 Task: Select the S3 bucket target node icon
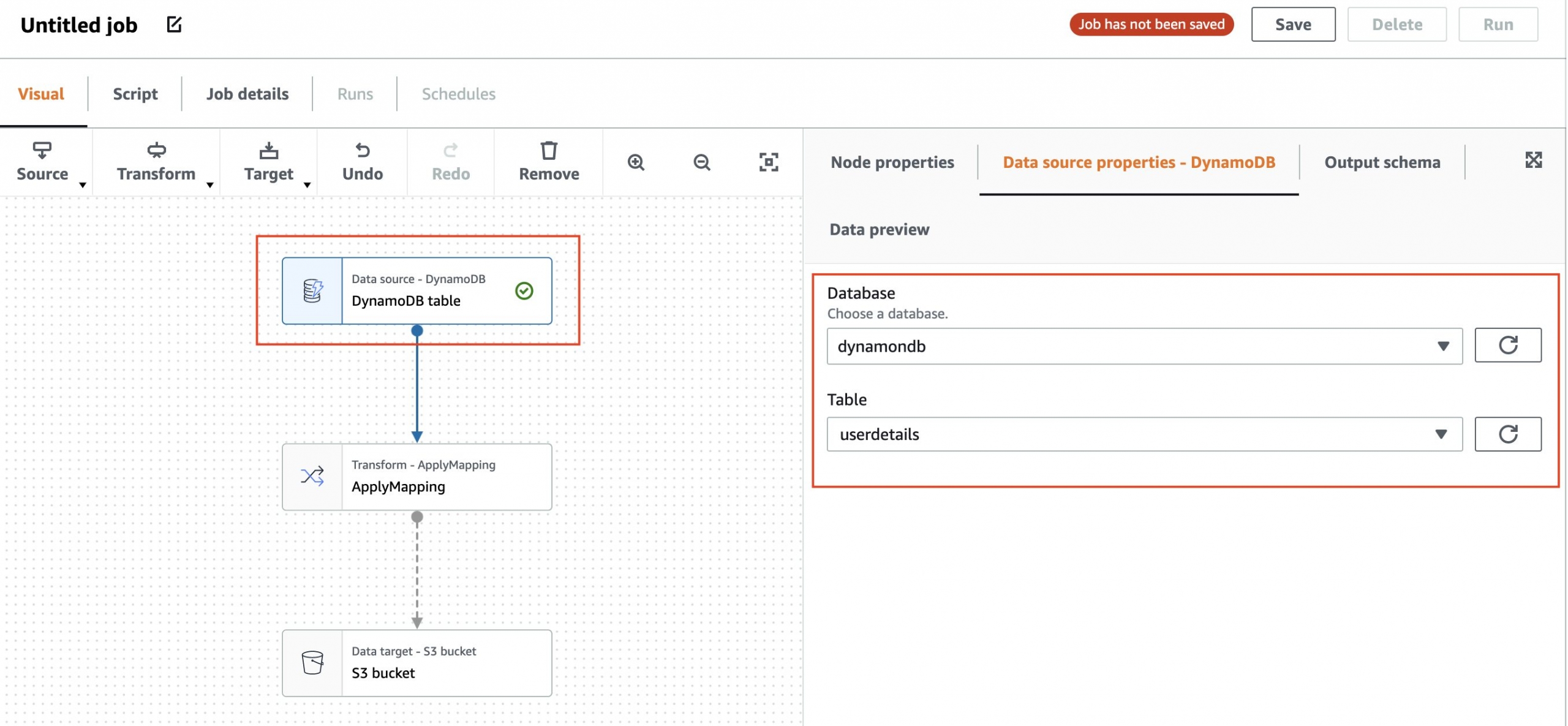click(x=312, y=663)
